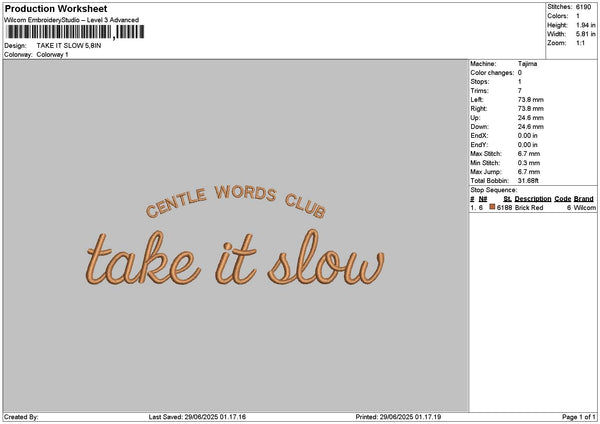The width and height of the screenshot is (600, 424).
Task: Click the 'Last Saved: 29/06/2025 01.17.16' footer text
Action: pyautogui.click(x=197, y=417)
